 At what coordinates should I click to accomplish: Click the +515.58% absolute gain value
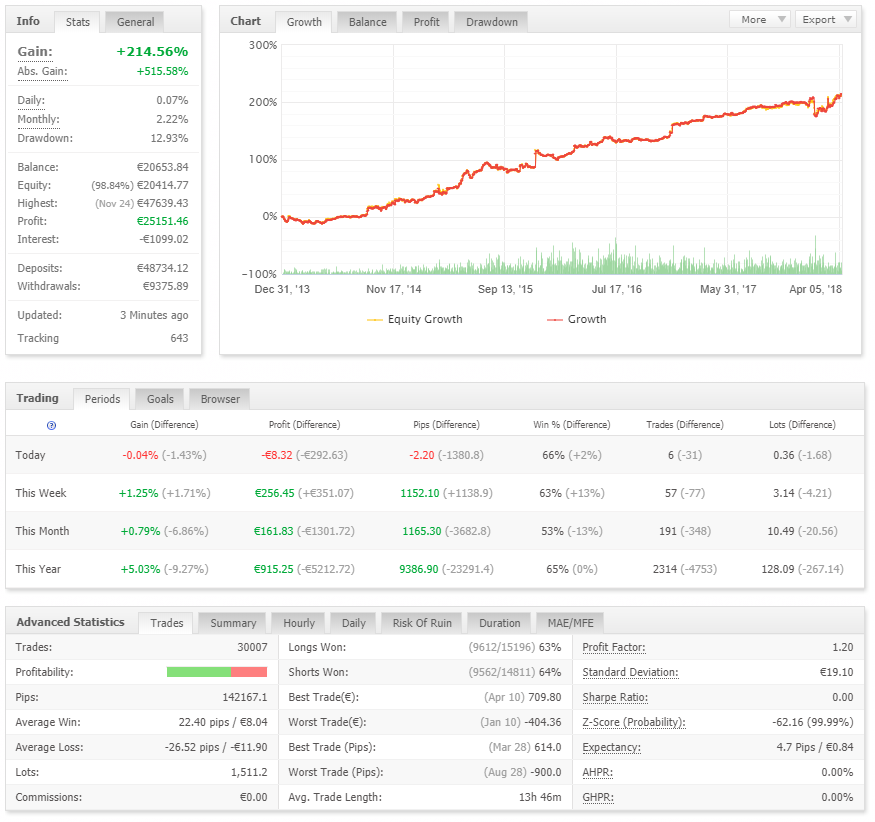click(x=162, y=71)
